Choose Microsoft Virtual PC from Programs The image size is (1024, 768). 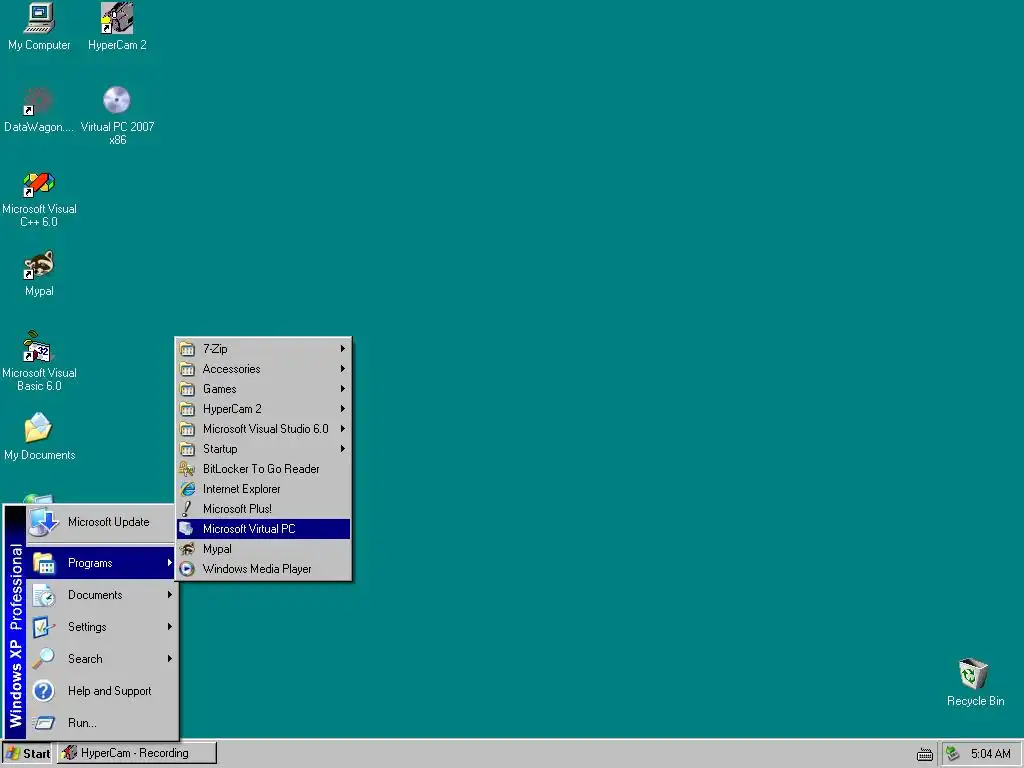(x=263, y=529)
